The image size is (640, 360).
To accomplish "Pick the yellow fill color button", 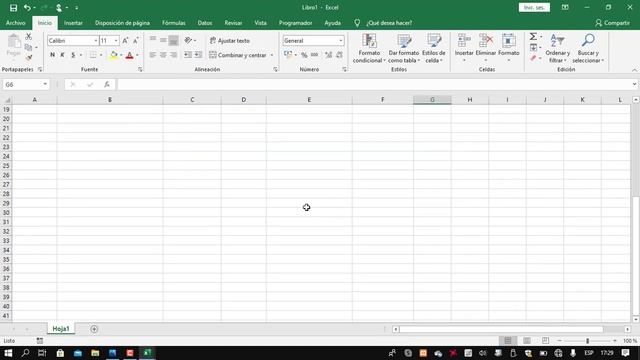I will [x=114, y=55].
